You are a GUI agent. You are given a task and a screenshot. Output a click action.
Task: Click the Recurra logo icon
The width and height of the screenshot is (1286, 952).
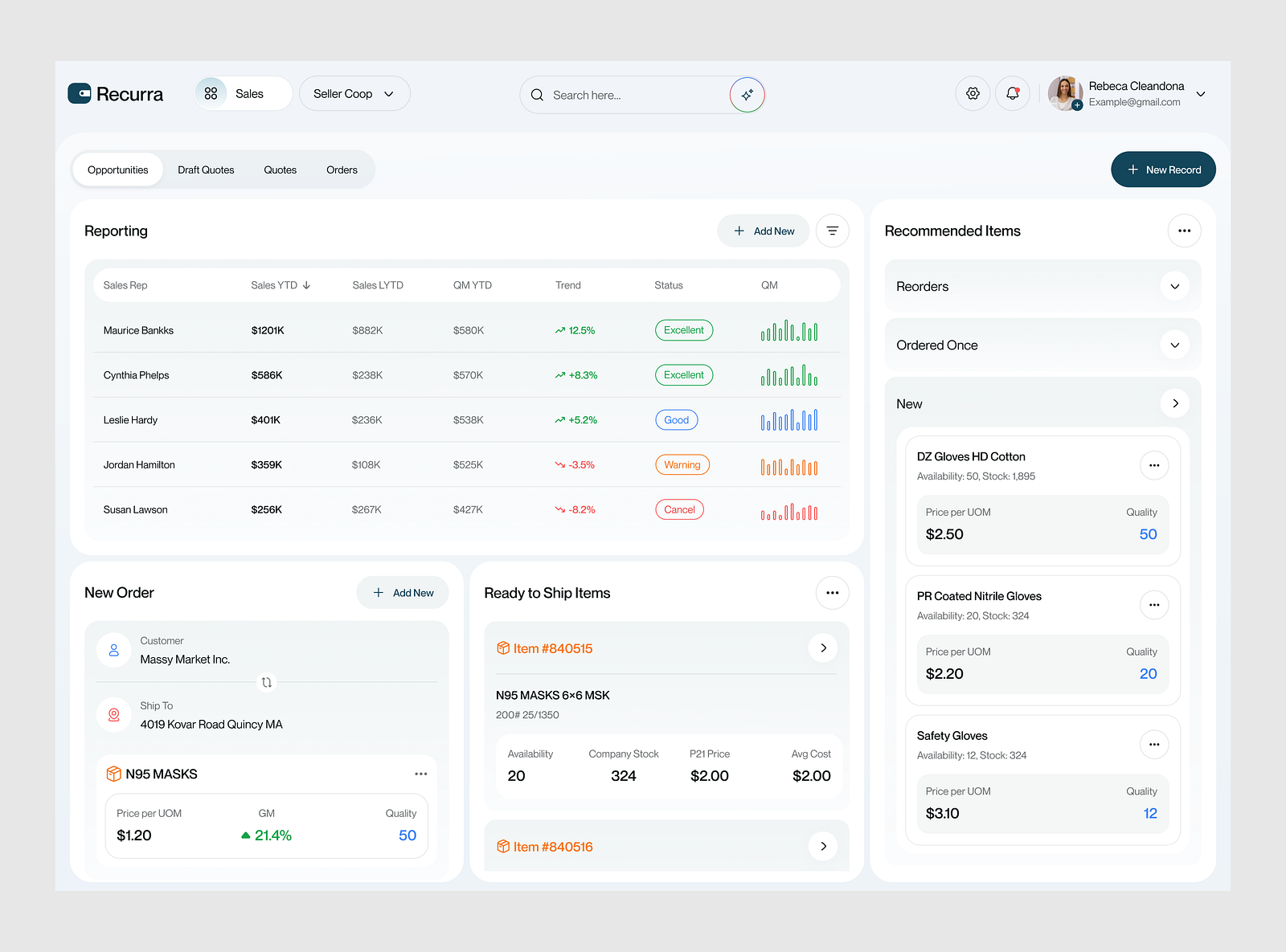(x=80, y=93)
